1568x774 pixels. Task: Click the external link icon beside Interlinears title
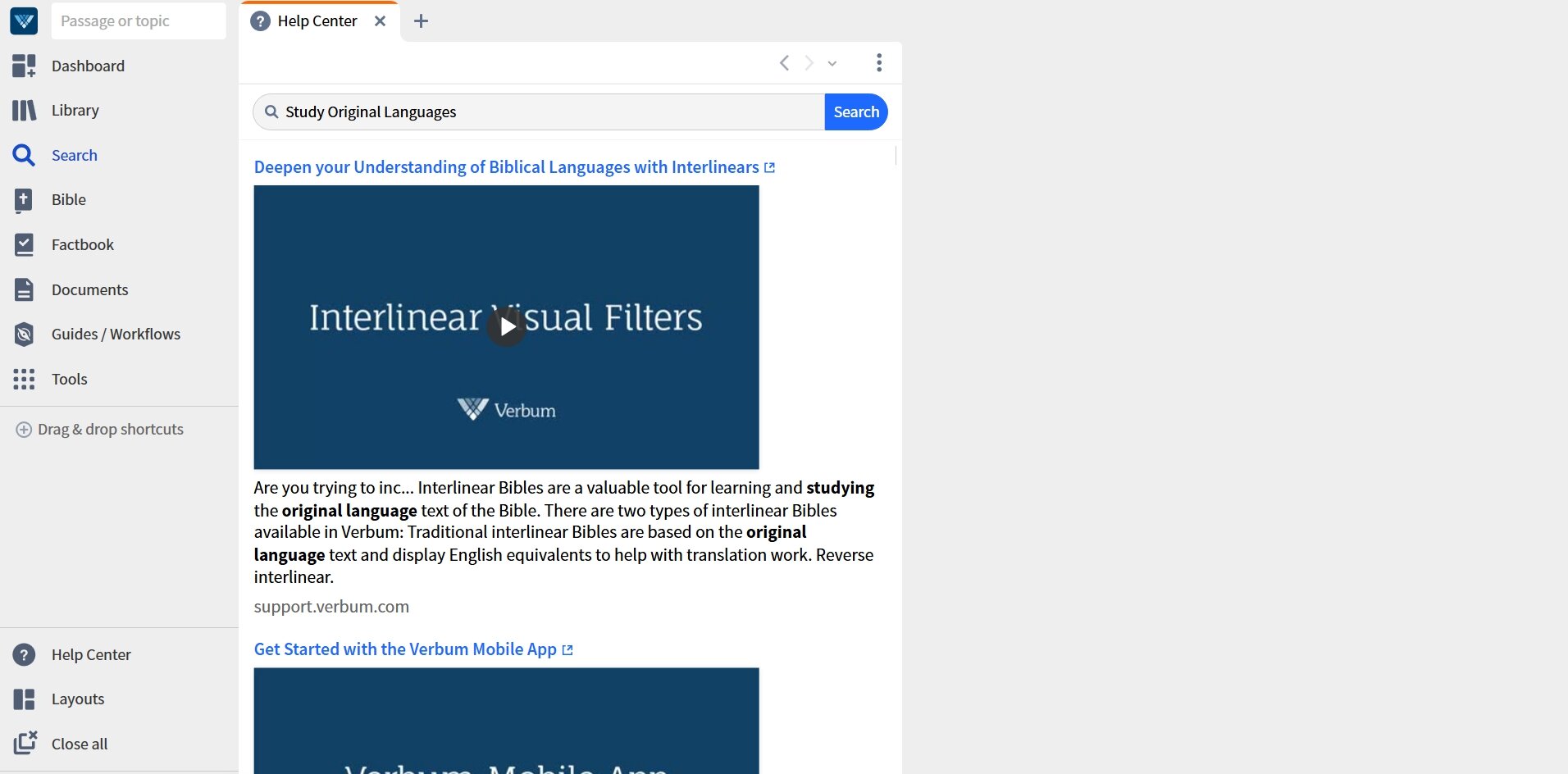pos(770,168)
